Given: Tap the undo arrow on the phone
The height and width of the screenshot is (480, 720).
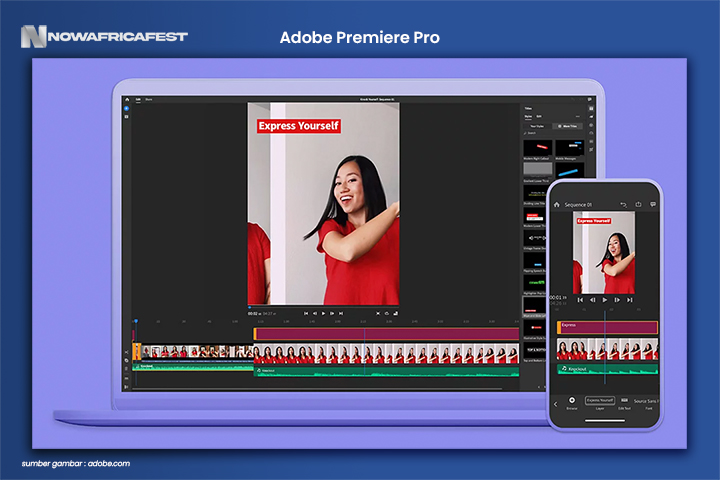Looking at the screenshot, I should [x=623, y=204].
